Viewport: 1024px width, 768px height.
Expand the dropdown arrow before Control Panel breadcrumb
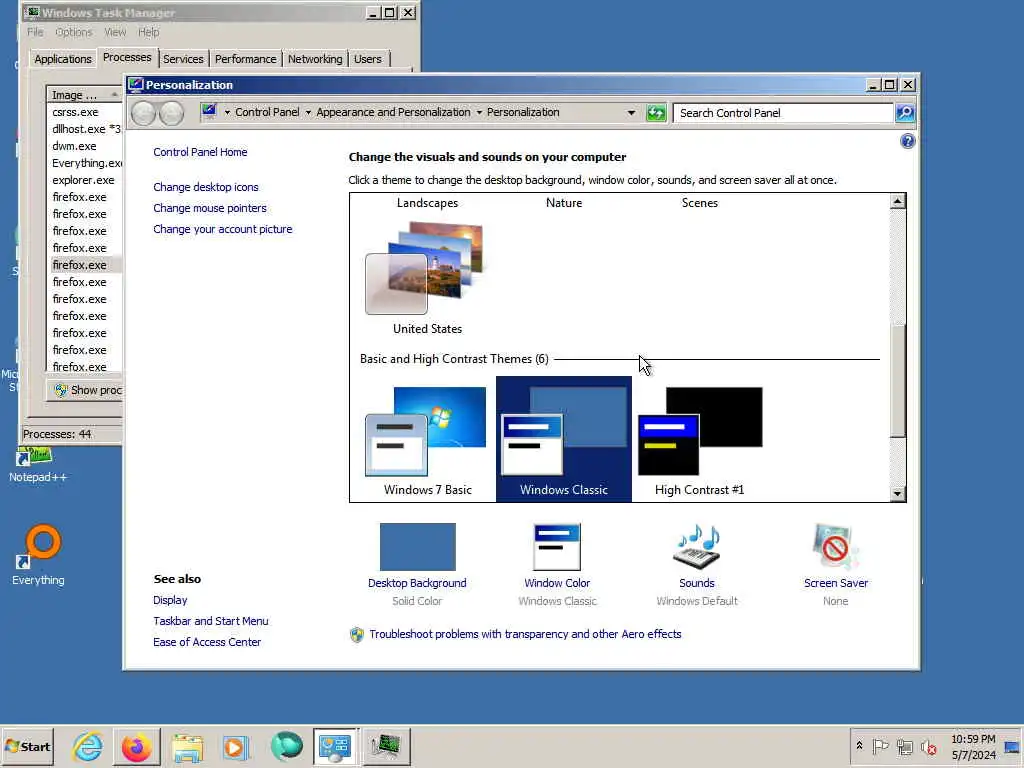227,112
